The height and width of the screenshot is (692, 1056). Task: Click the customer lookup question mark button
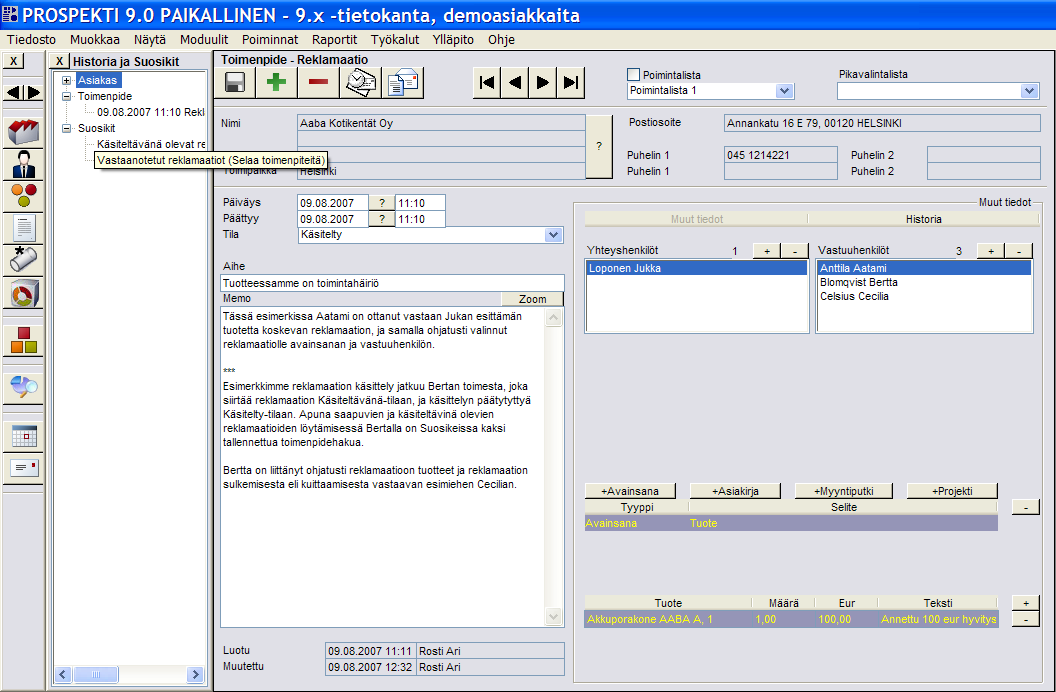pyautogui.click(x=599, y=146)
